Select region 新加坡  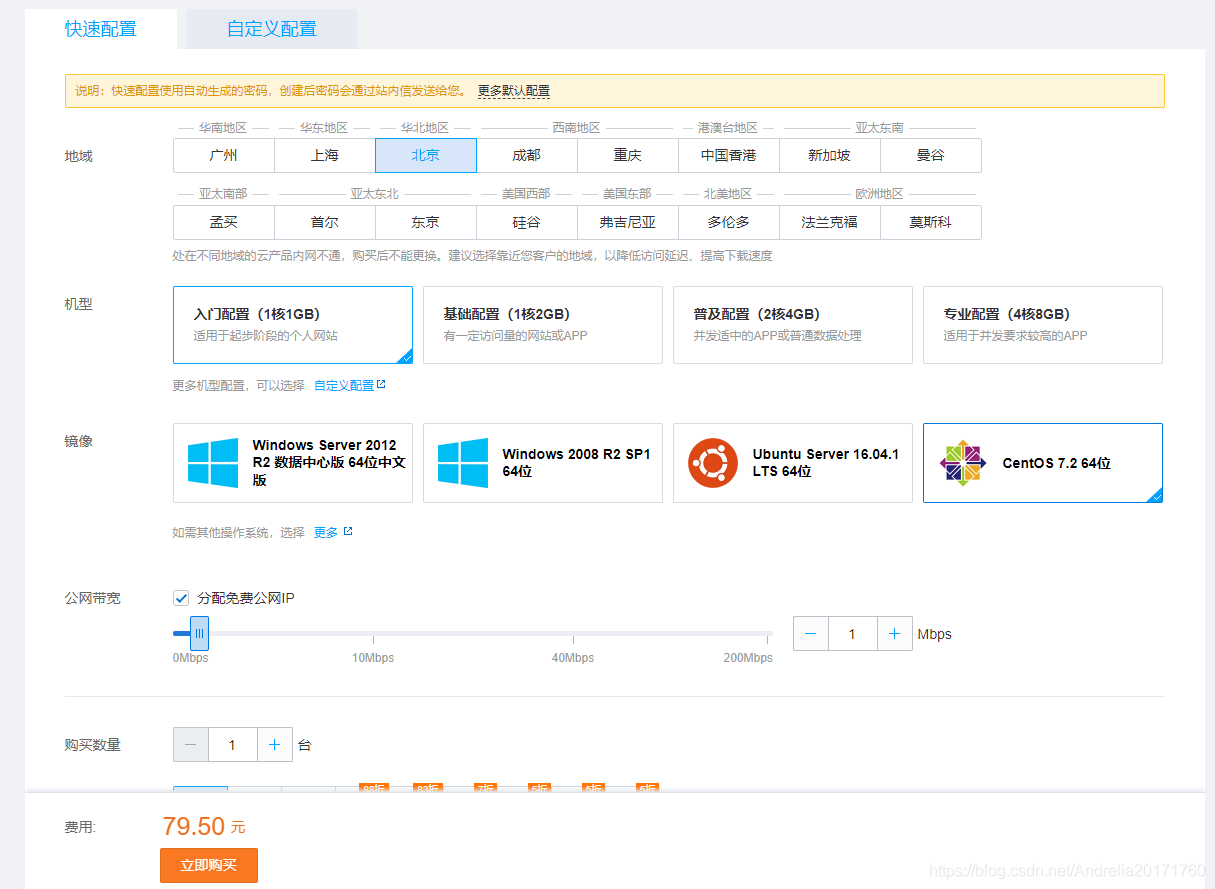(x=830, y=156)
